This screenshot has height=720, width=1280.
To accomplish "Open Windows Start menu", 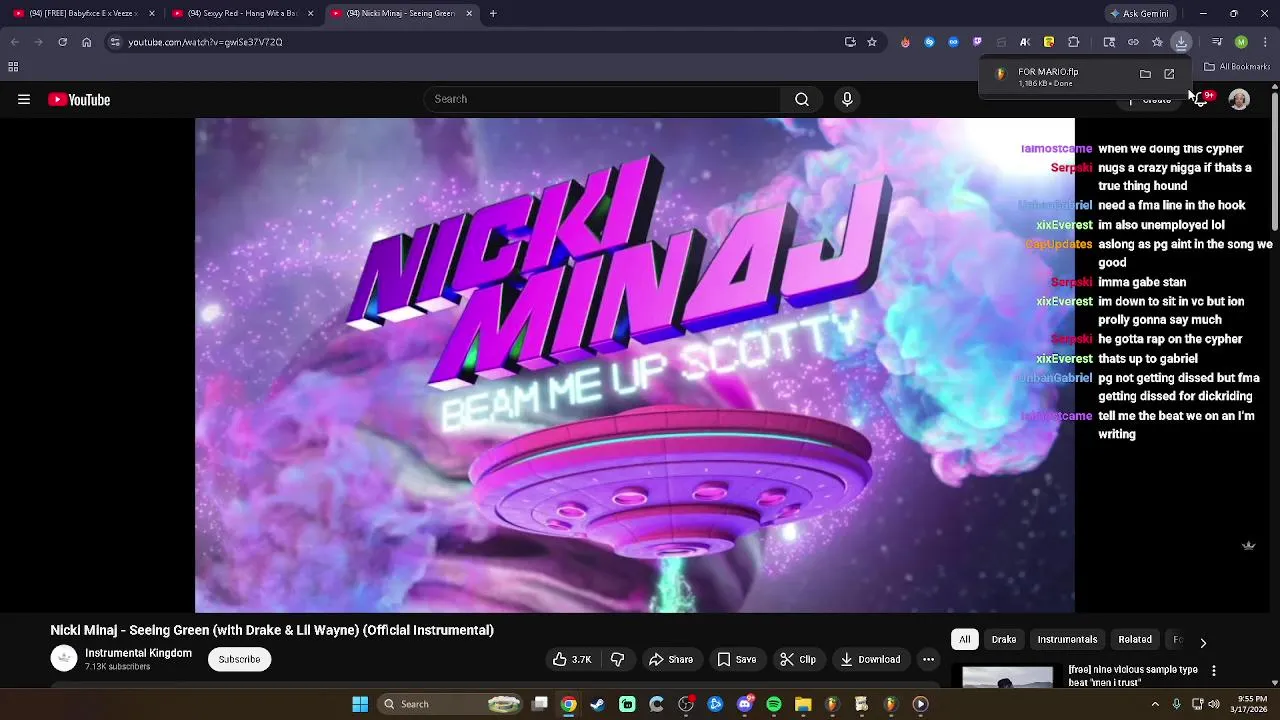I will [360, 704].
